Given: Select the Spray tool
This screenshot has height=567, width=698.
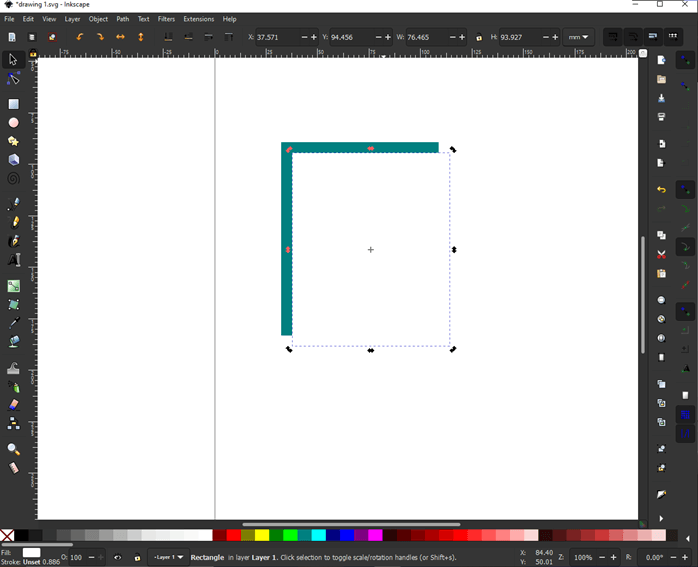Looking at the screenshot, I should point(13,387).
